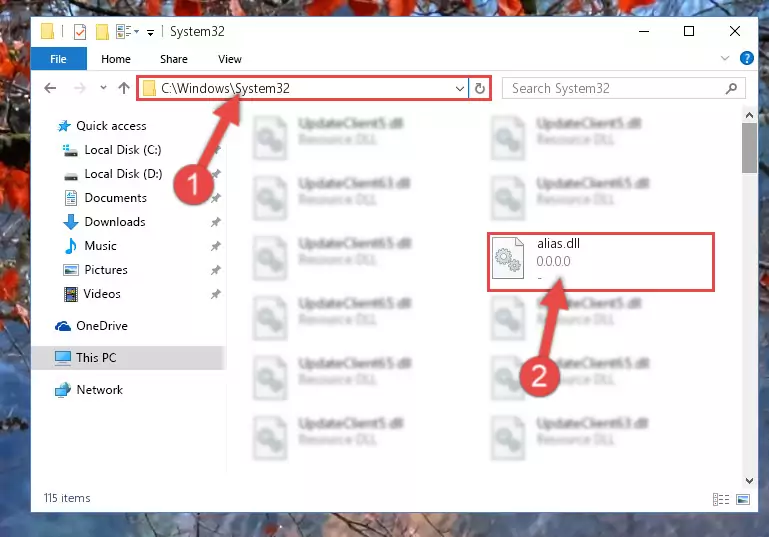Click the pin icon next to Videos

pyautogui.click(x=215, y=294)
